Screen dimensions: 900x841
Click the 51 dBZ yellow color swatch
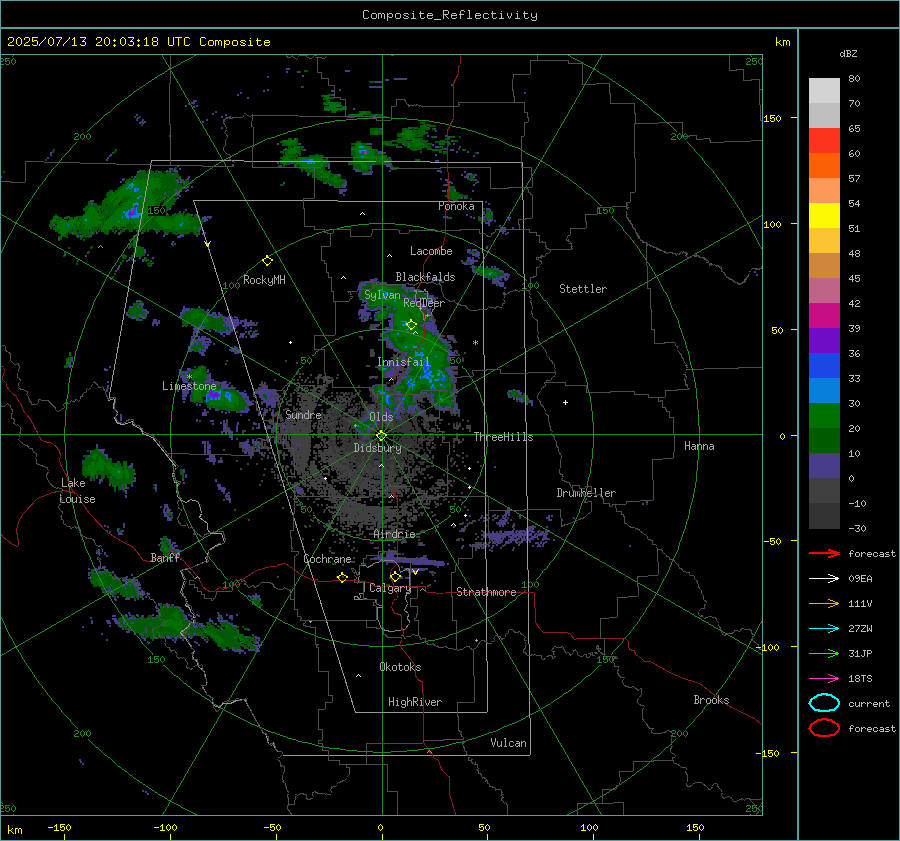coord(824,215)
